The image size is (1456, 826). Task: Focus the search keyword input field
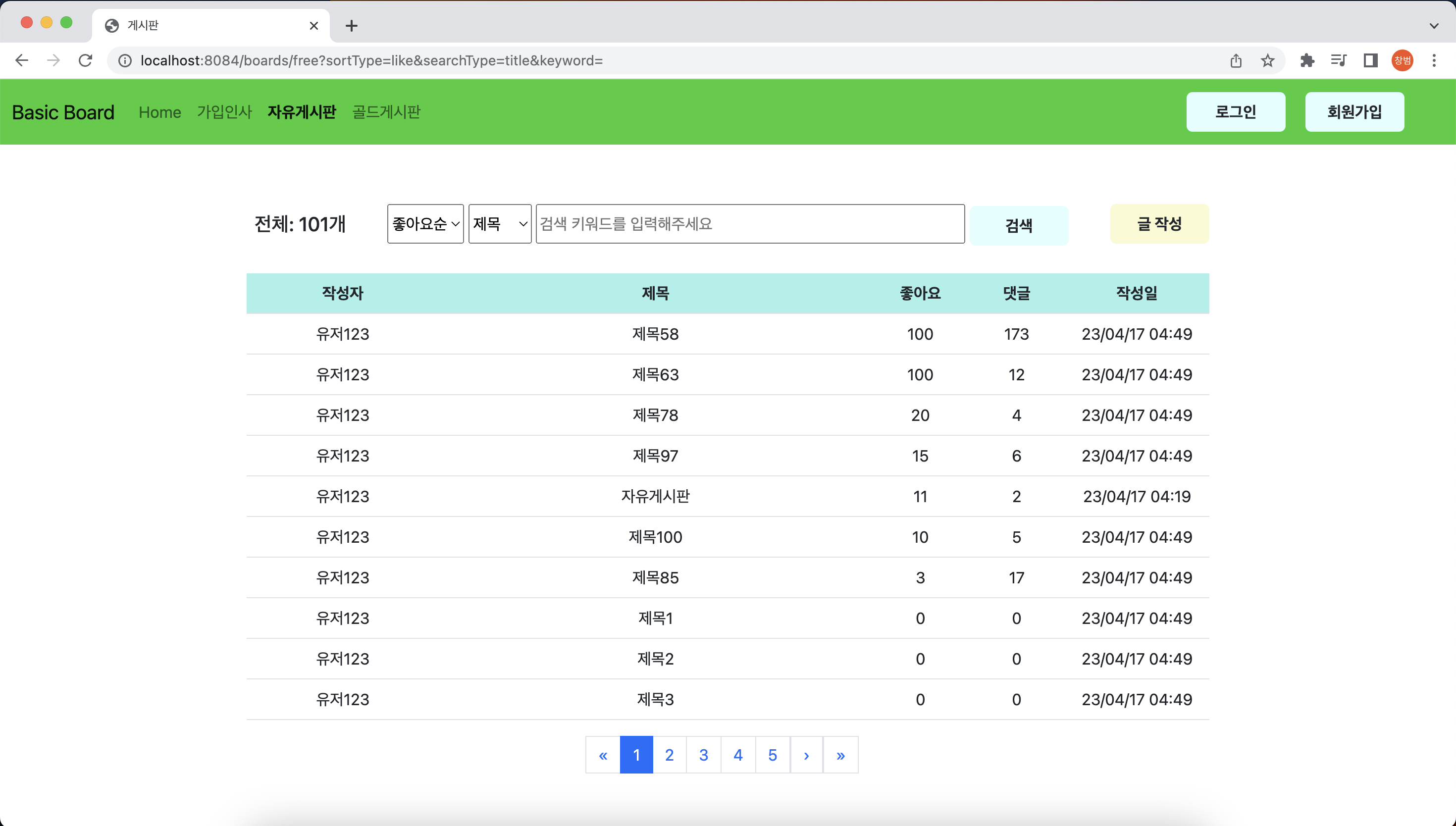click(x=750, y=224)
